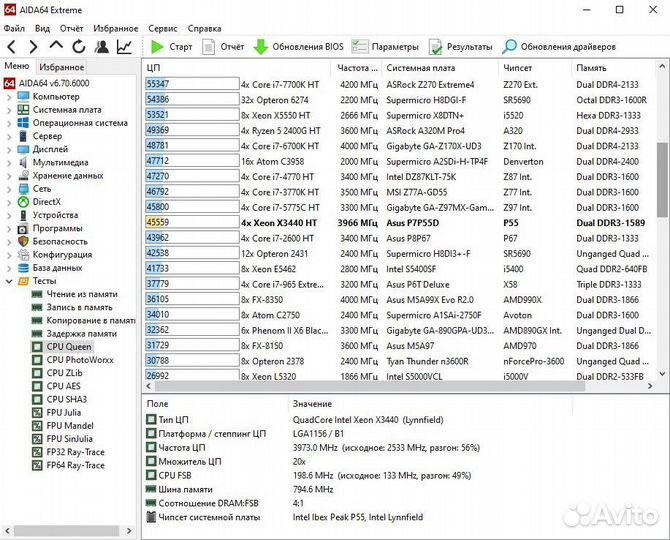Sort by the Чипсет column header
The width and height of the screenshot is (670, 540).
(x=534, y=68)
